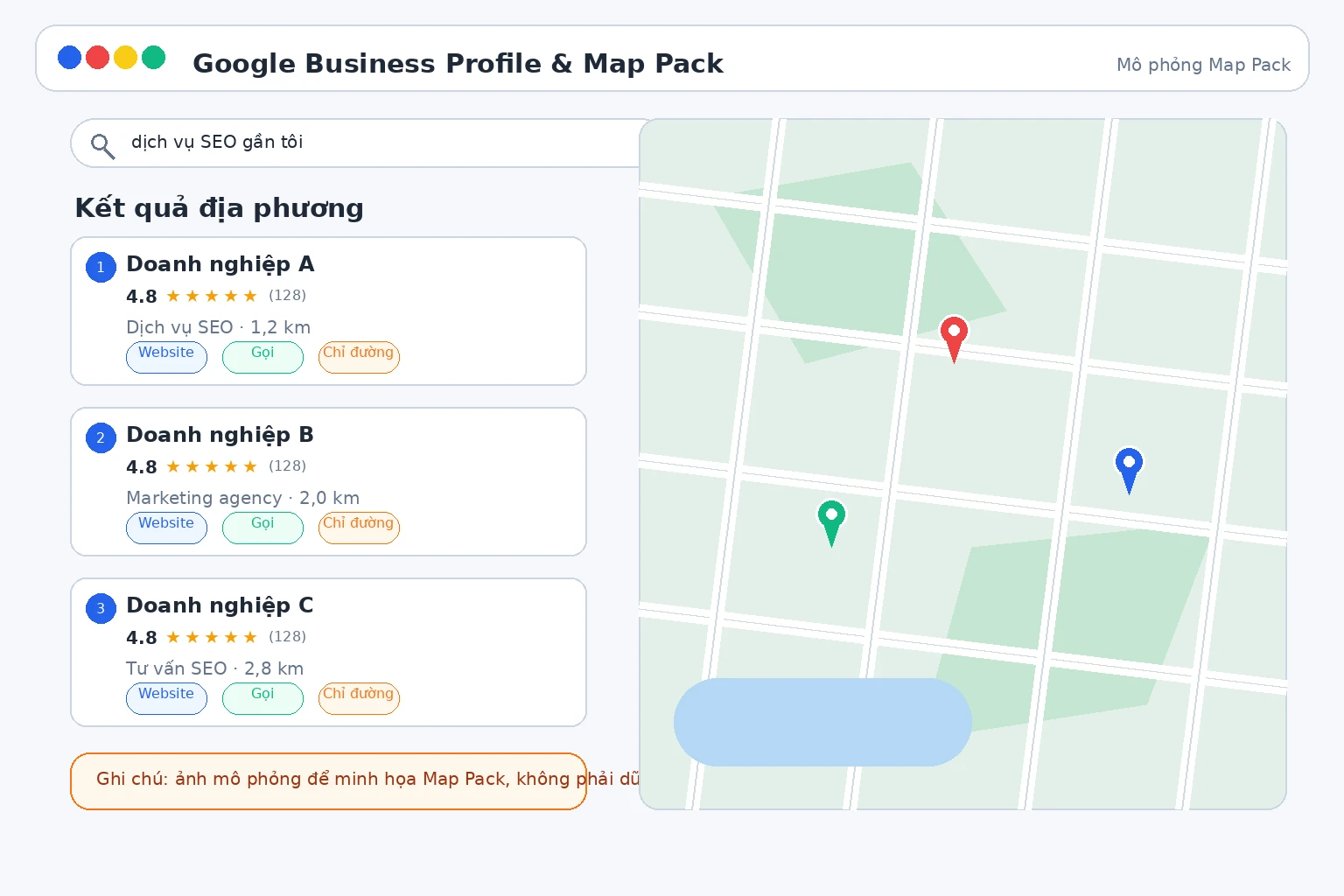Select the red map pin

pyautogui.click(x=954, y=339)
